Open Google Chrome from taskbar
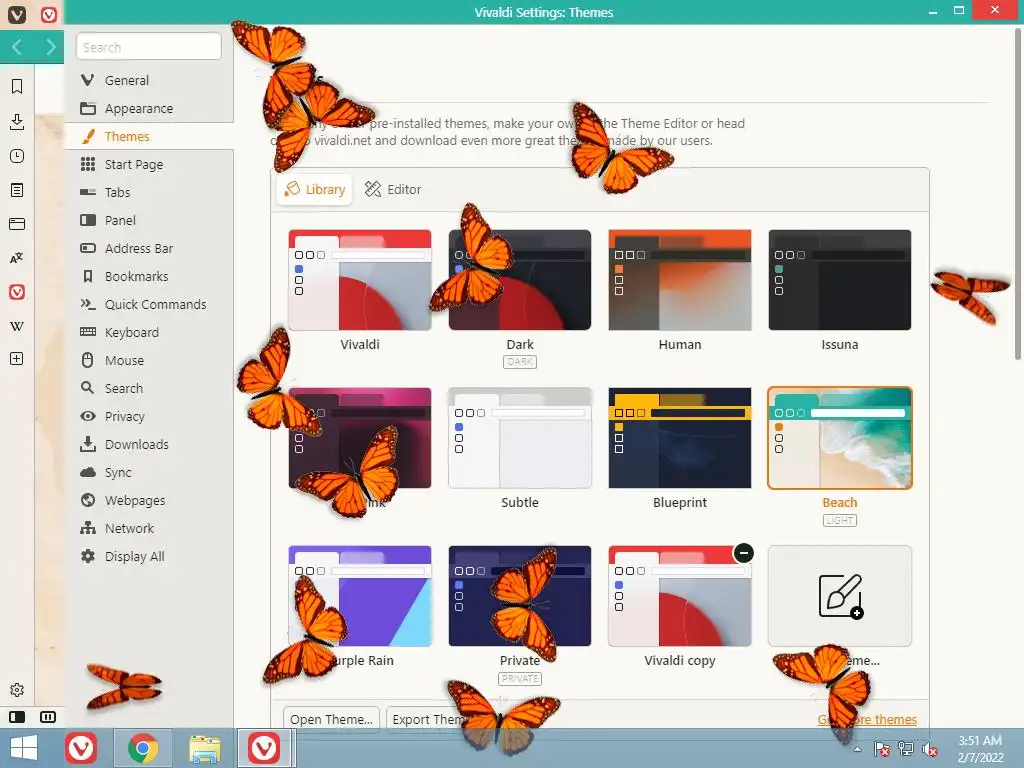1024x768 pixels. coord(143,748)
